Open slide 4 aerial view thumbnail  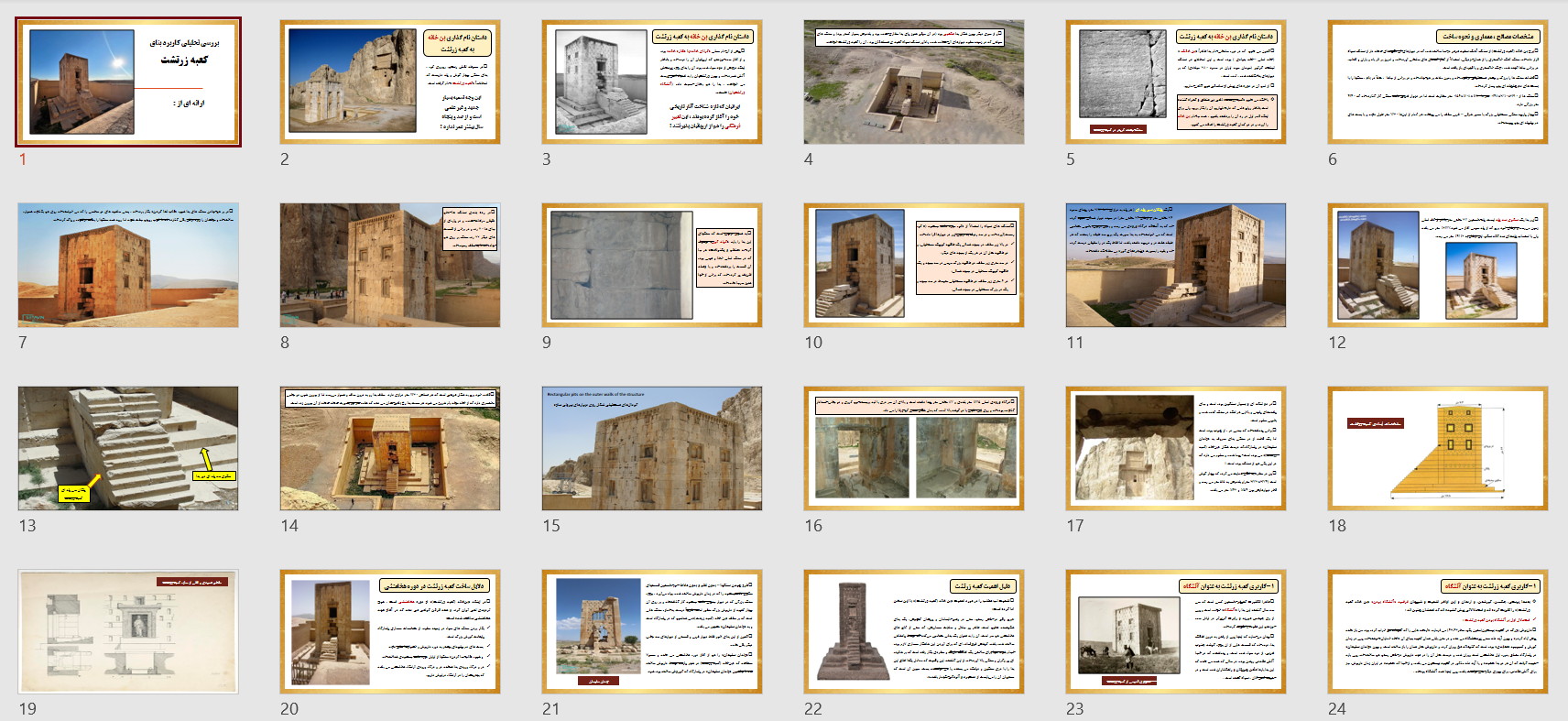[x=914, y=82]
